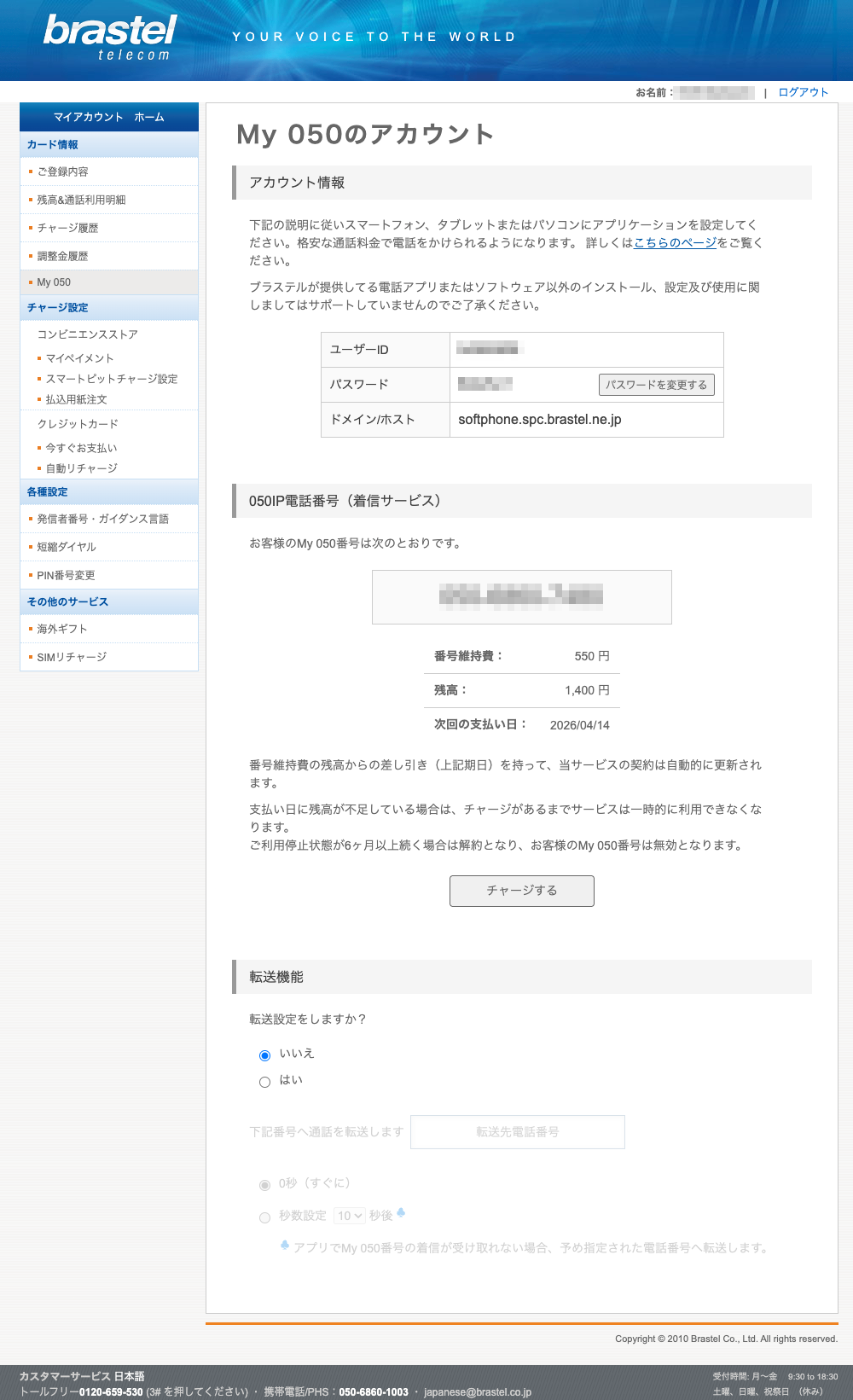Click the 転送先電話番号 input field
The height and width of the screenshot is (1400, 853).
coord(517,1131)
